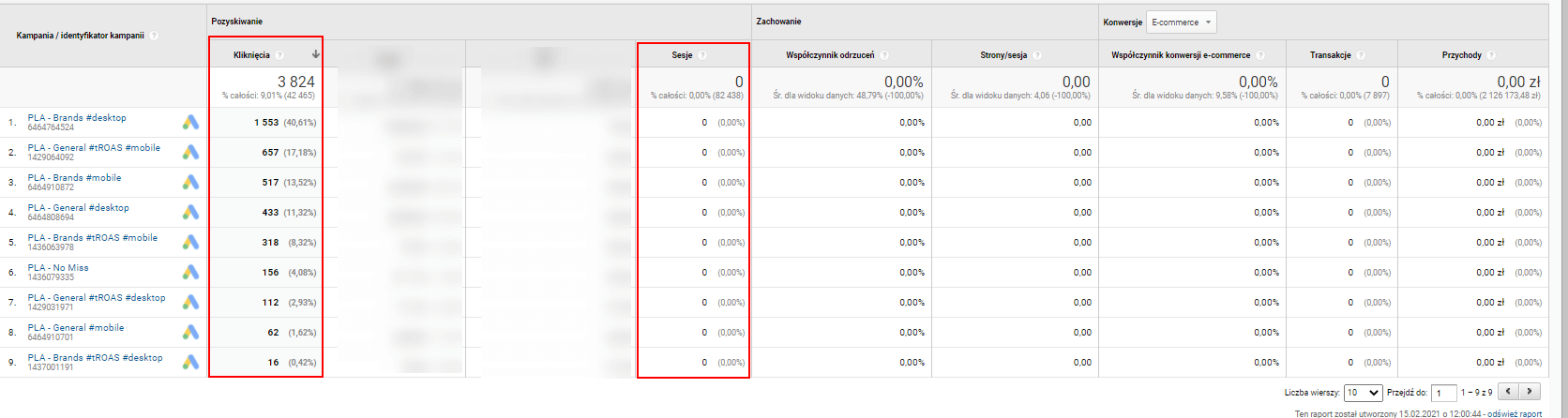Image resolution: width=1568 pixels, height=418 pixels.
Task: Click the Przejdź do page number field
Action: (1444, 393)
